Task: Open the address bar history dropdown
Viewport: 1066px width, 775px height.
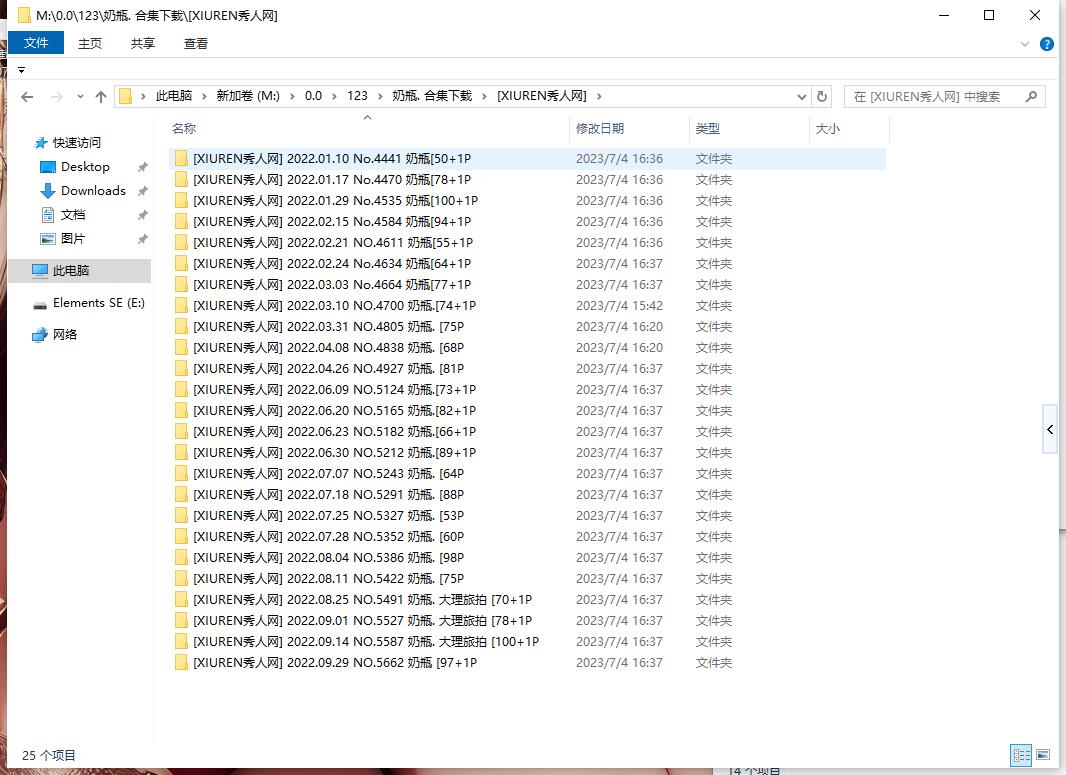Action: [x=802, y=97]
